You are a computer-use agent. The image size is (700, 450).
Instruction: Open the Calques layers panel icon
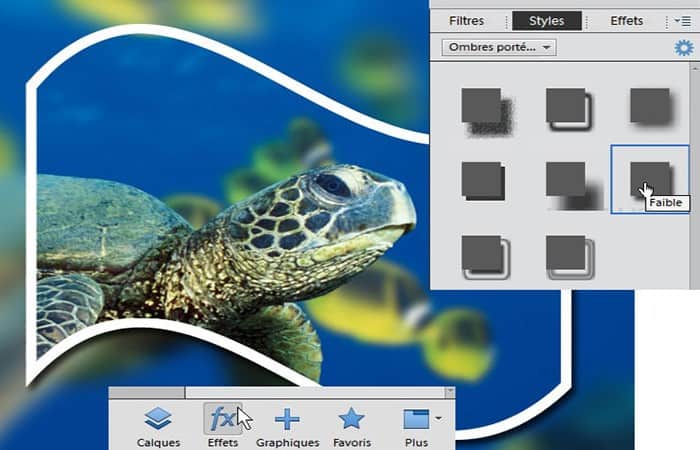pos(158,419)
